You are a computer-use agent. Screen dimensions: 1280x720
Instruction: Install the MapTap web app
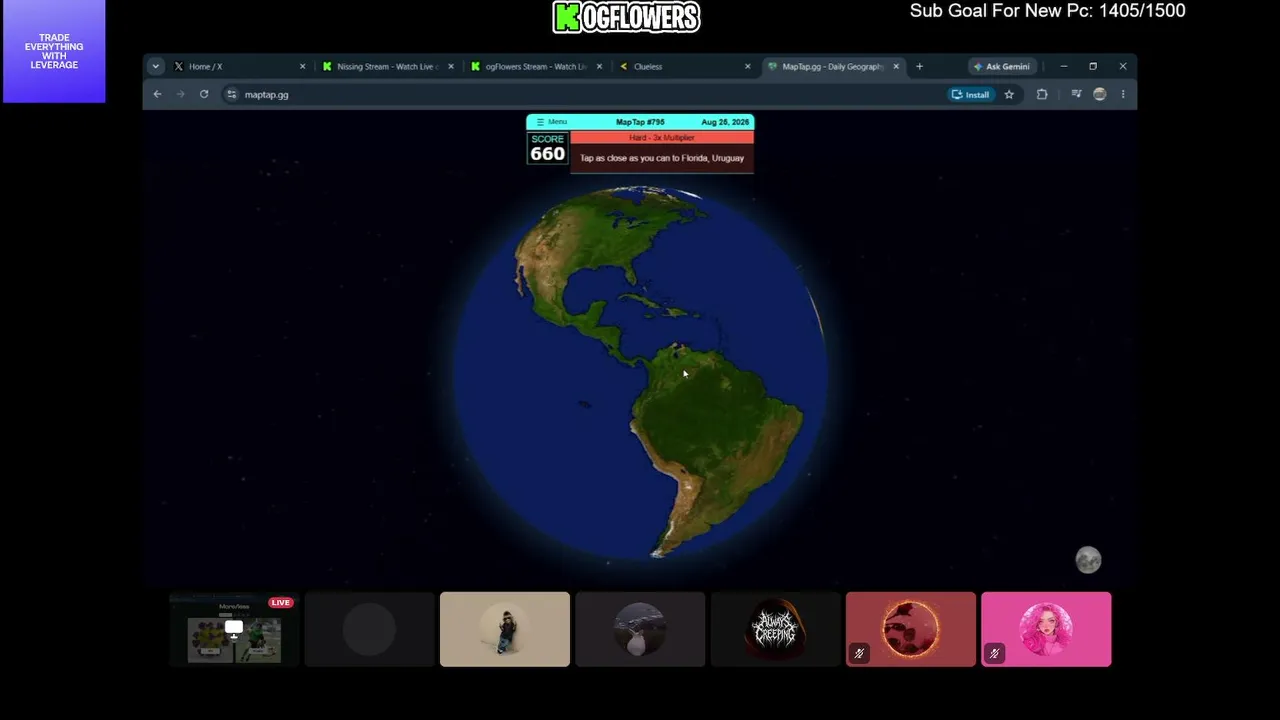click(970, 94)
